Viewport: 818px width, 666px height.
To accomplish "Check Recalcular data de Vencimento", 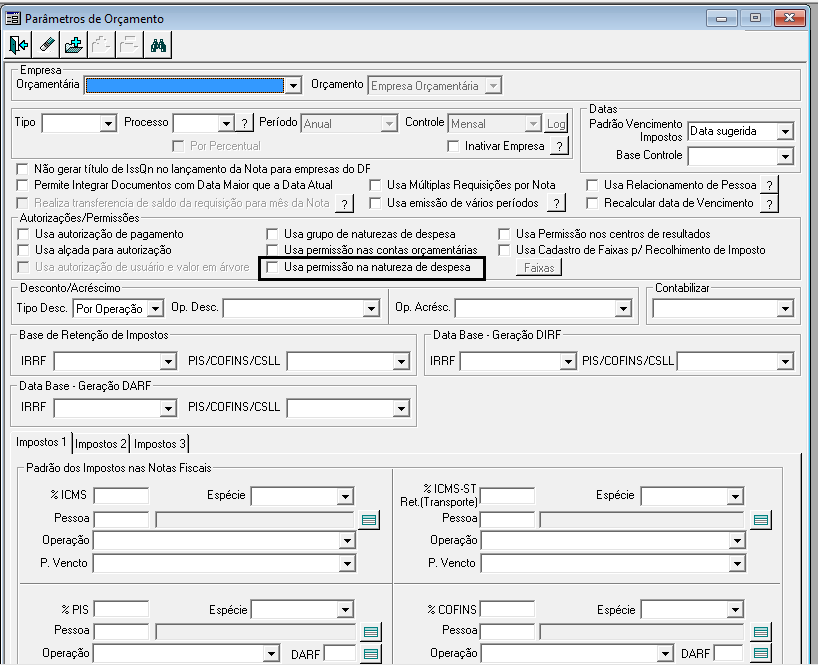I will [592, 203].
